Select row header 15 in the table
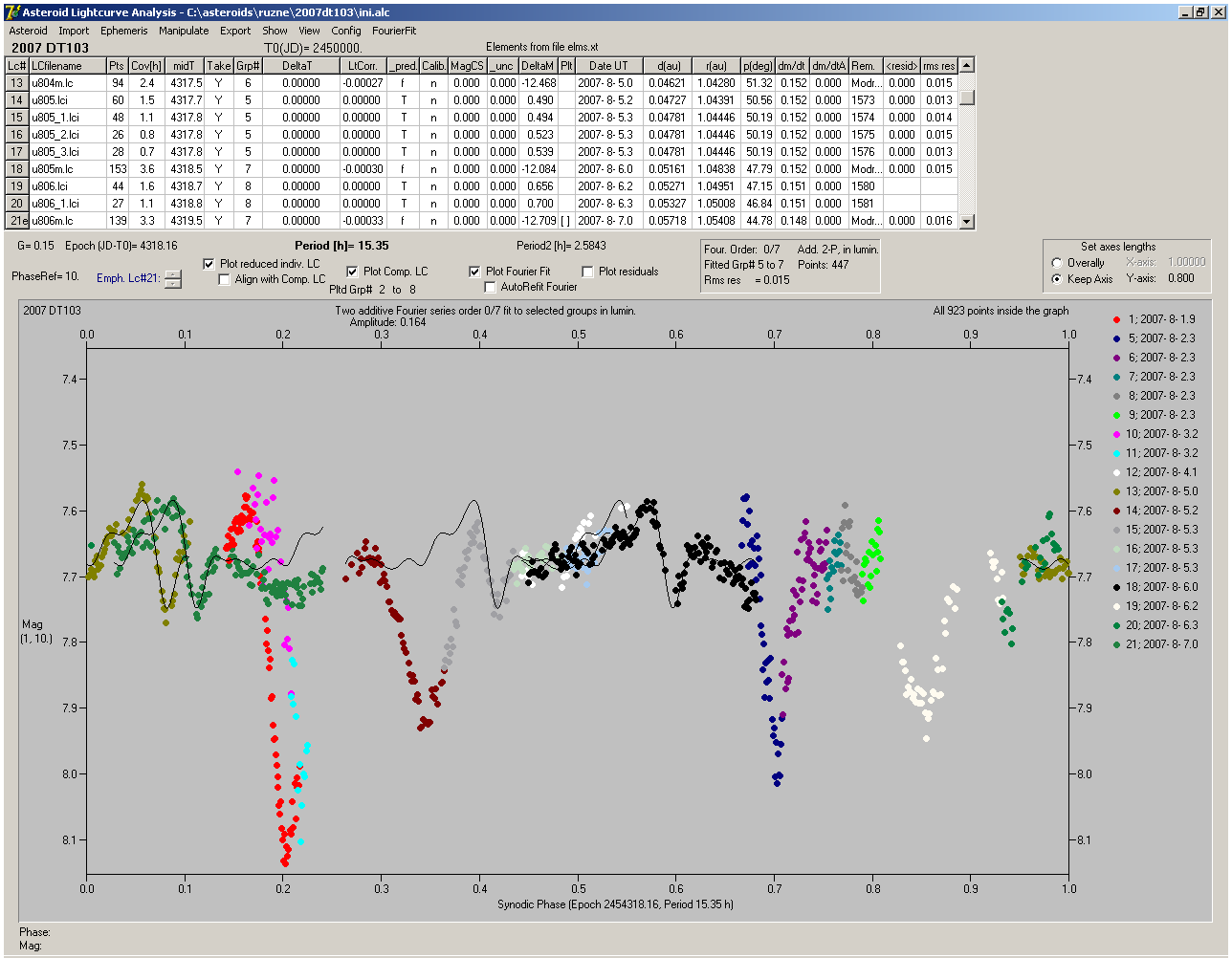 [17, 118]
